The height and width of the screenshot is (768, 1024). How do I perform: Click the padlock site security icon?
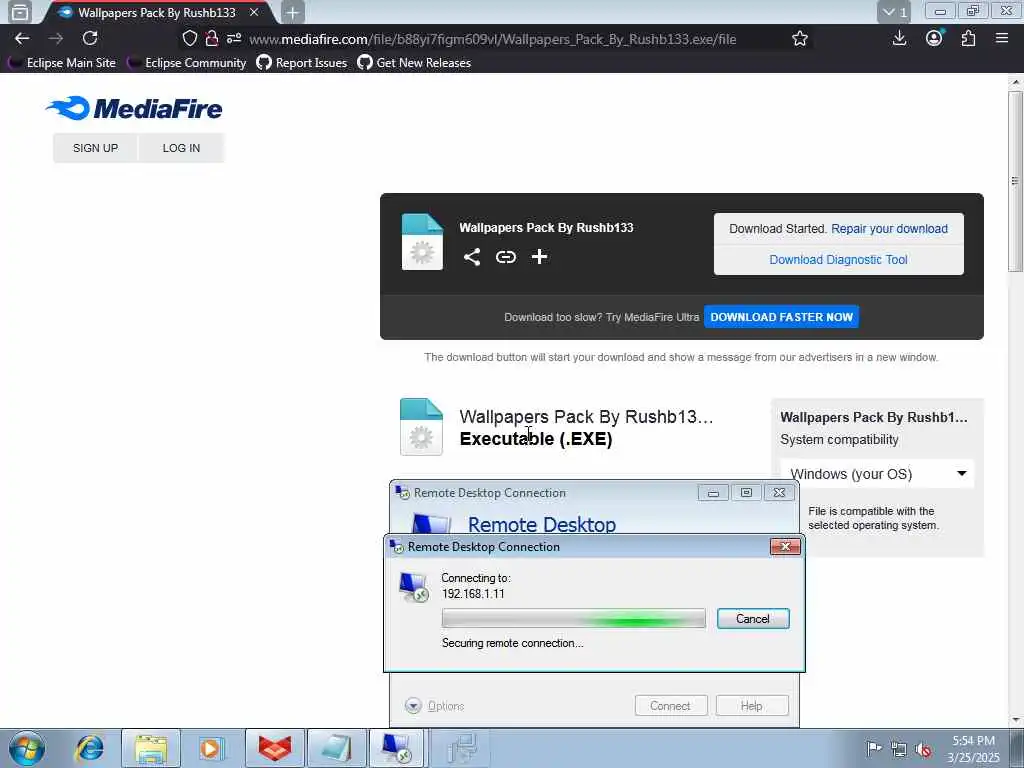click(212, 39)
